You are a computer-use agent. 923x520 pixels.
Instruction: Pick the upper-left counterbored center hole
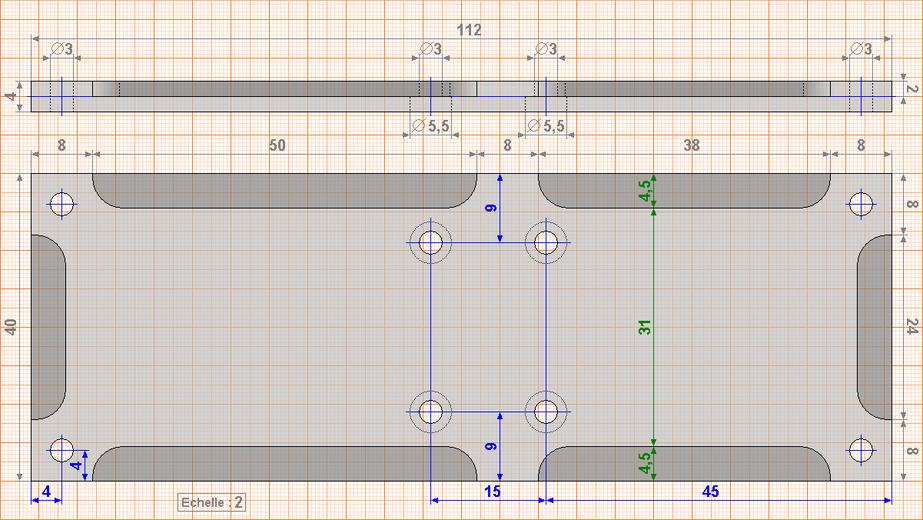tap(431, 242)
